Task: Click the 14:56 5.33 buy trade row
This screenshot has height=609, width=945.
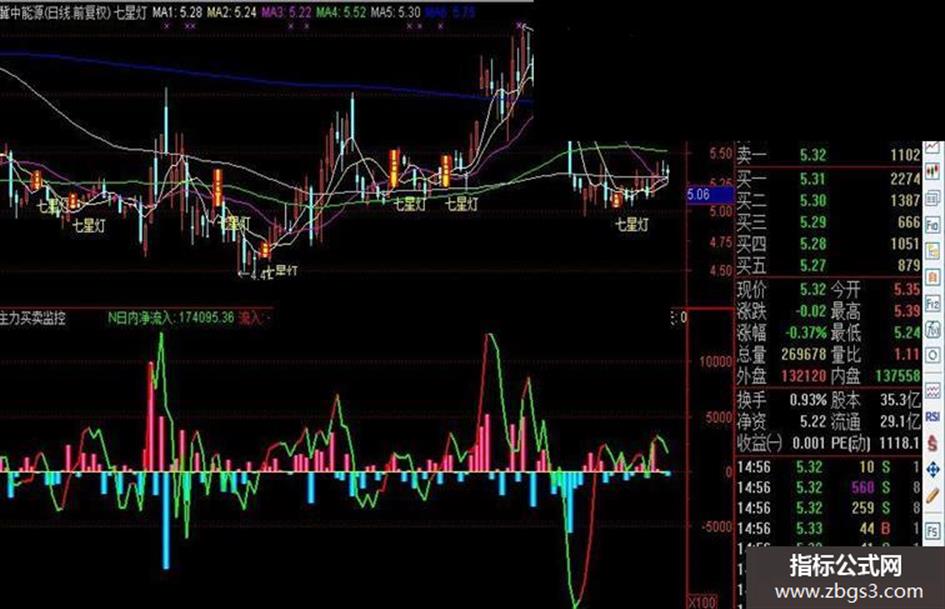Action: 829,528
